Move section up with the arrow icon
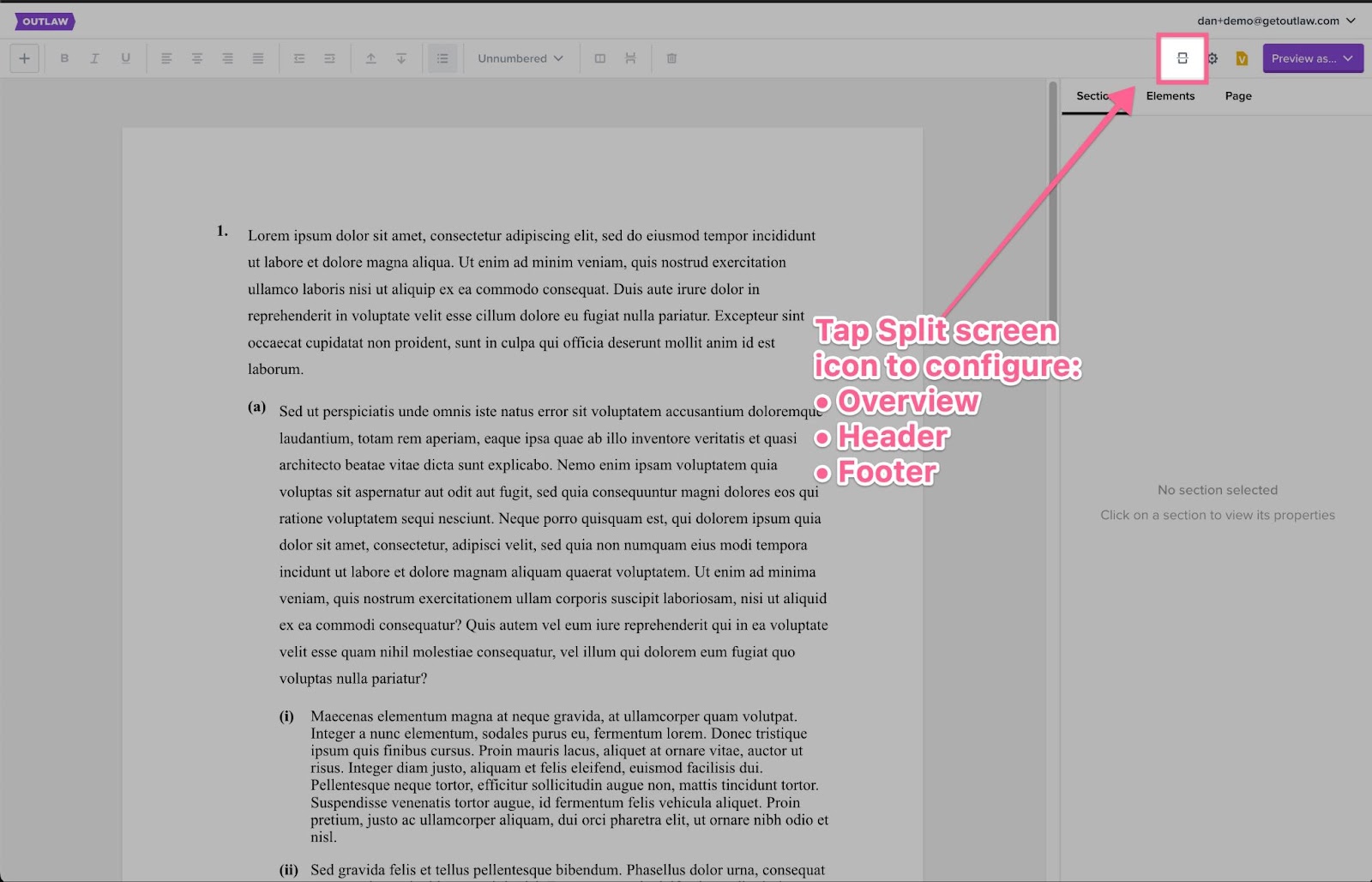The height and width of the screenshot is (882, 1372). [x=370, y=58]
